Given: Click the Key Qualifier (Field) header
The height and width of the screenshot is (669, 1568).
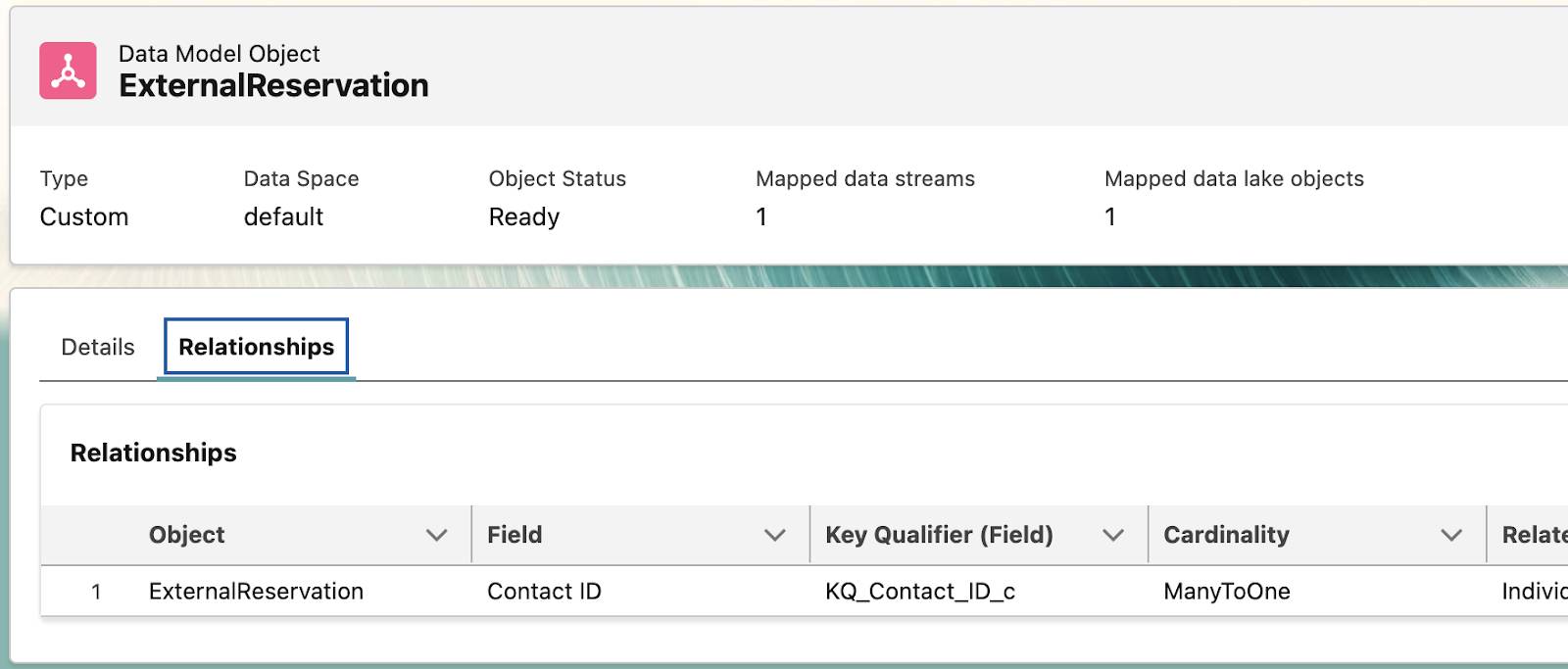Looking at the screenshot, I should coord(939,535).
